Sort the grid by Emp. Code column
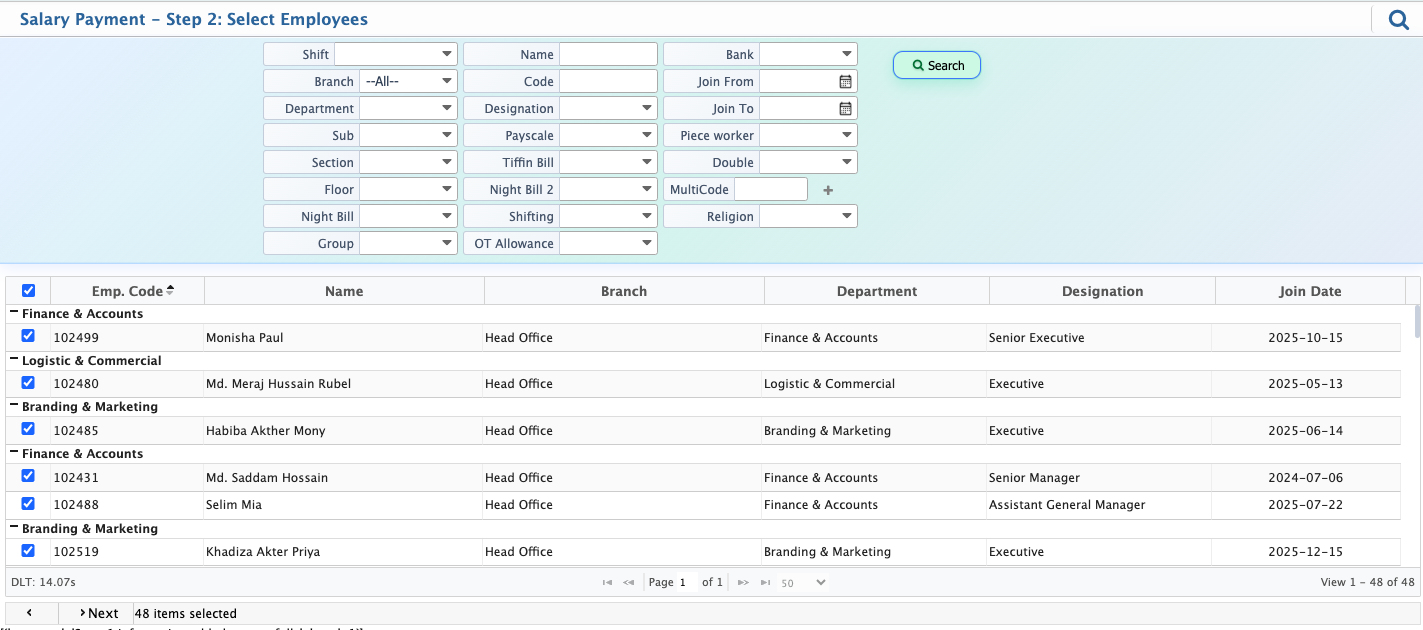This screenshot has height=630, width=1423. (x=127, y=291)
